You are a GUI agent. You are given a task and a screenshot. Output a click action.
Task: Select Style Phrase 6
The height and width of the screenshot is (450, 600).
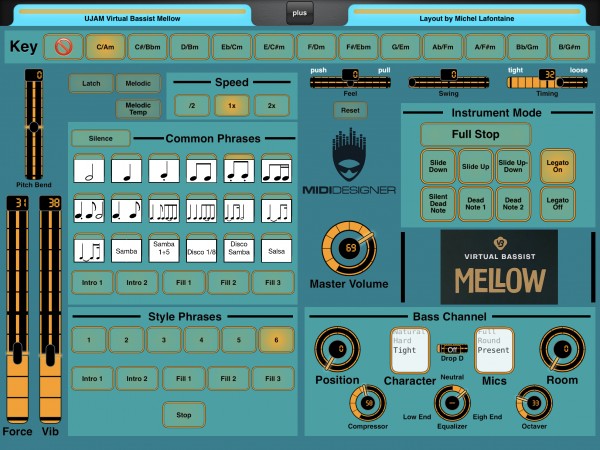(276, 340)
